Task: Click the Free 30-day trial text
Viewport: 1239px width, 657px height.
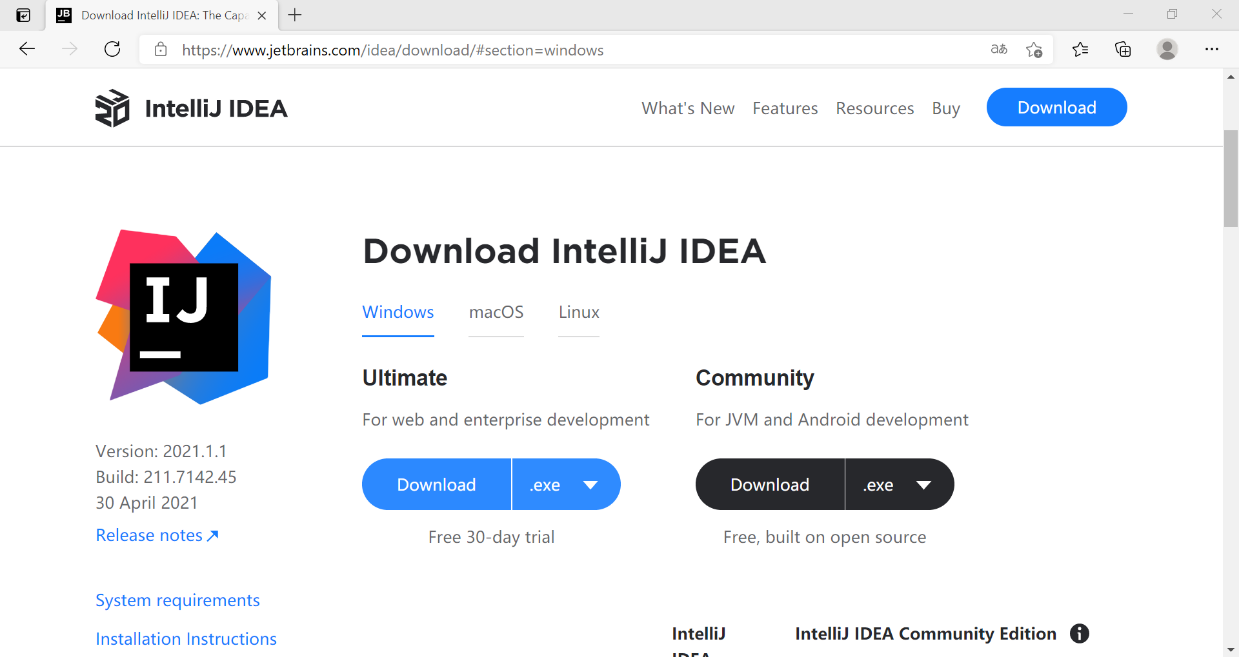Action: tap(491, 537)
